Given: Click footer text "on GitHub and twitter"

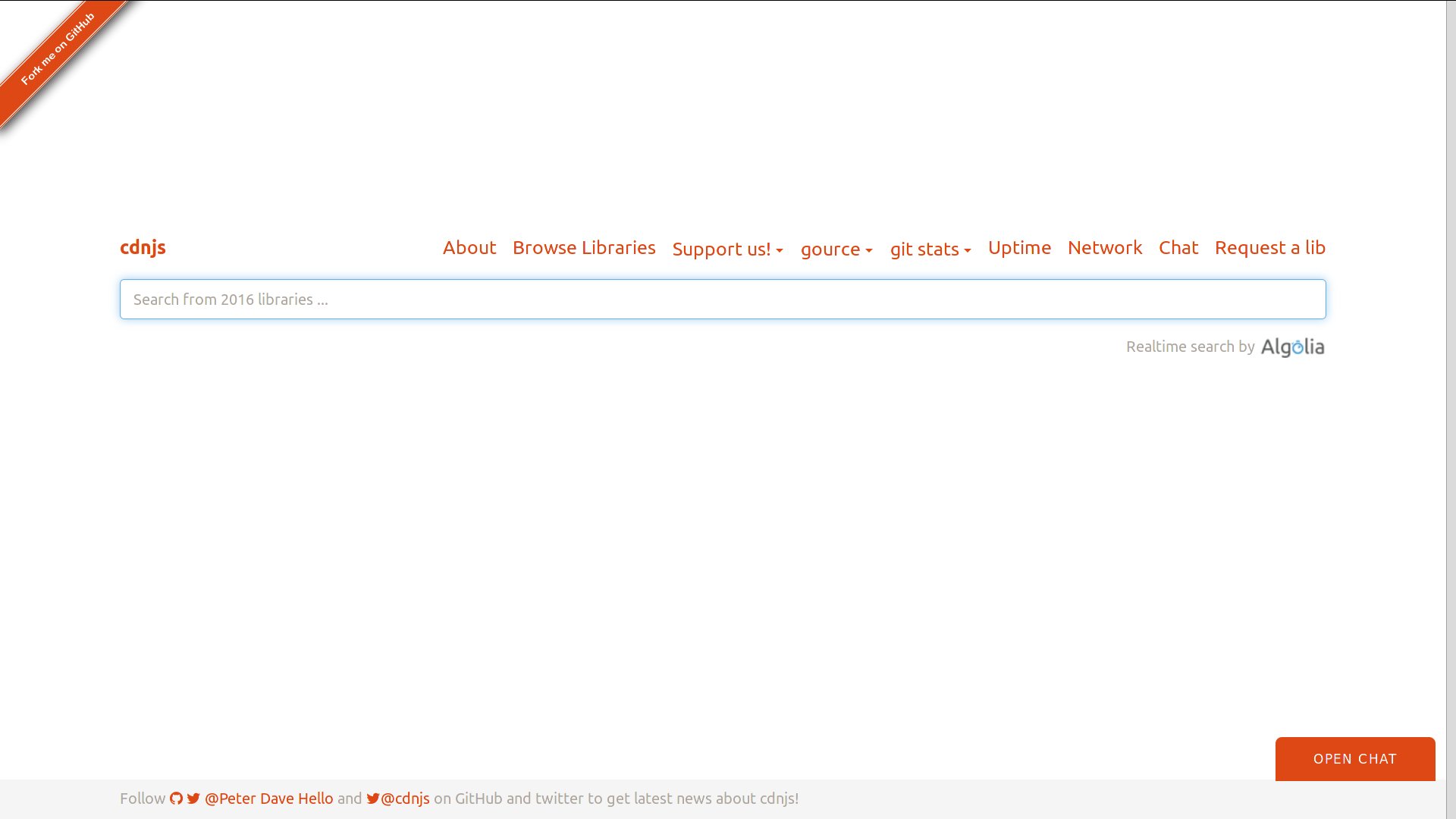Looking at the screenshot, I should point(509,799).
